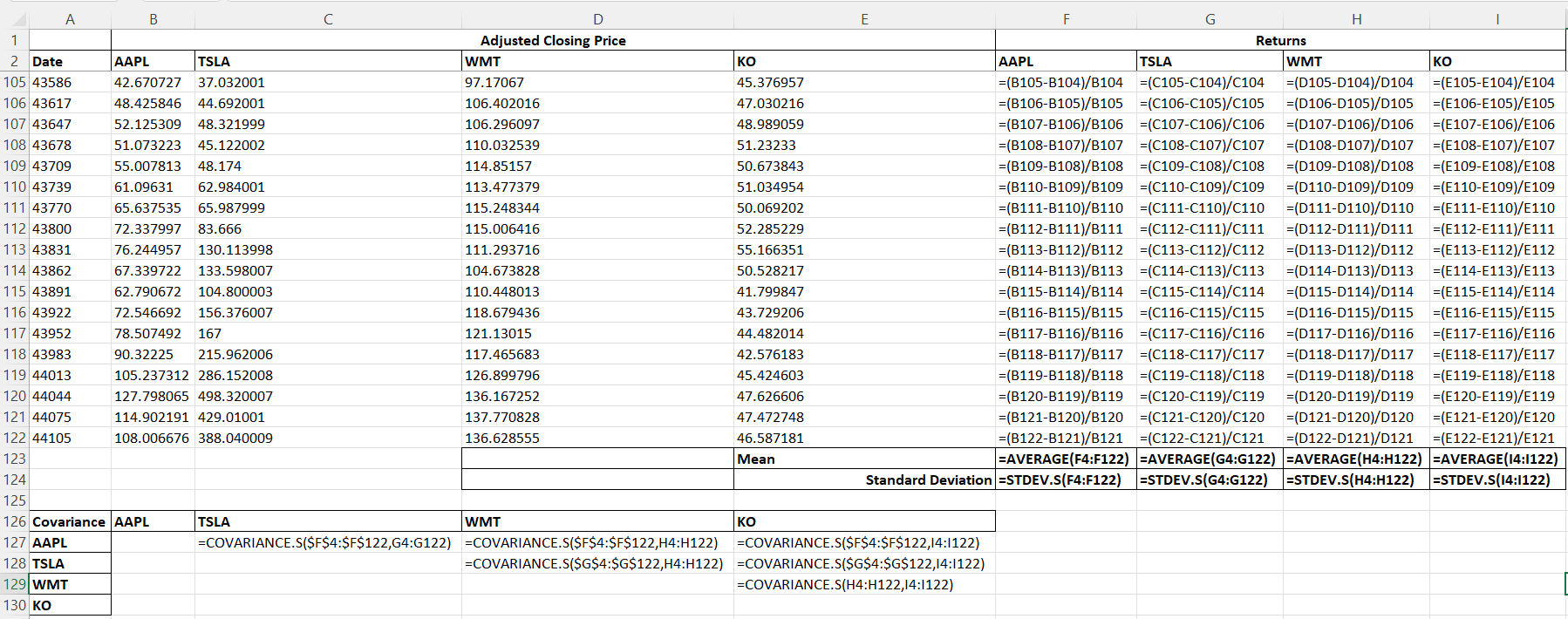Select WMT price cell 136.628555
Viewport: 1568px width, 619px height.
coord(597,438)
